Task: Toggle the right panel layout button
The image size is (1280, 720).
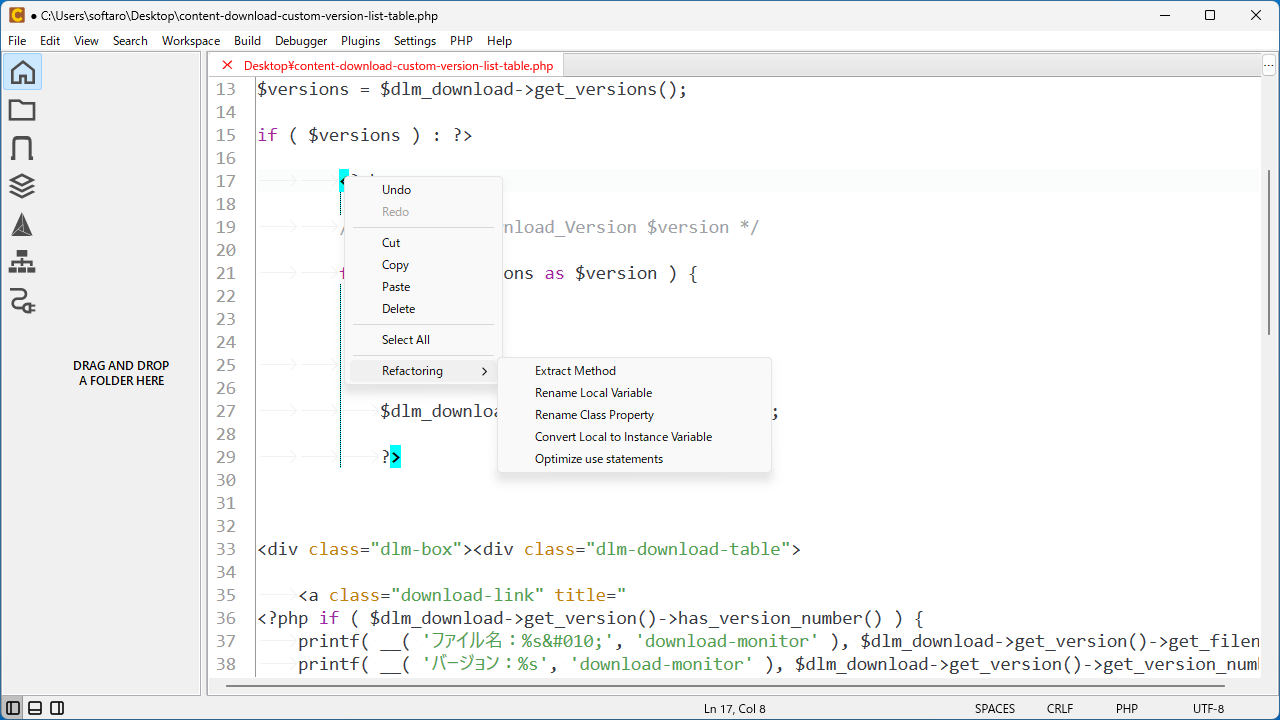Action: coord(57,708)
